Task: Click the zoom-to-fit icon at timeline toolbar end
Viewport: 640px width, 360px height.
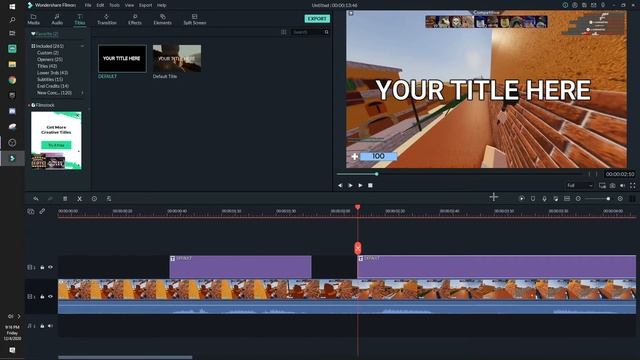Action: click(632, 198)
